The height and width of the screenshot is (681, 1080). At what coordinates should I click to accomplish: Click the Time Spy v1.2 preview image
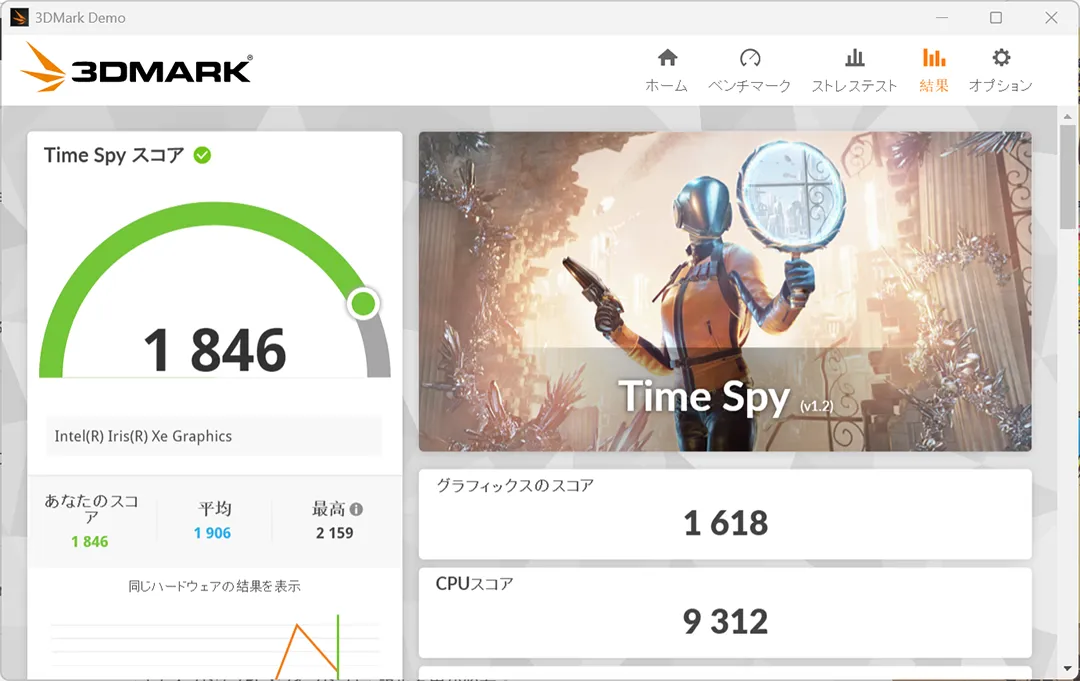725,291
